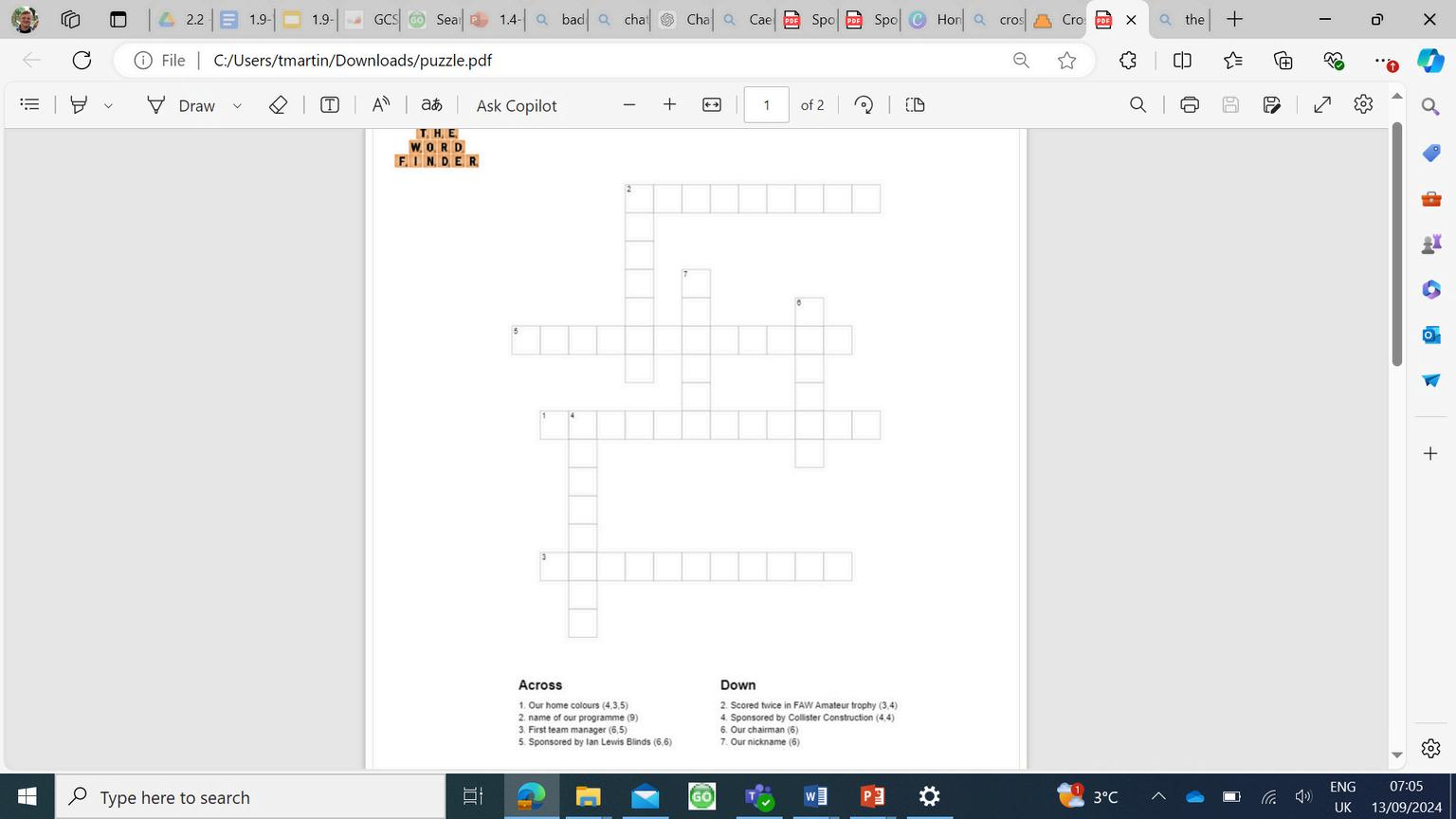Open Word from the taskbar
Viewport: 1456px width, 819px height.
(x=815, y=796)
